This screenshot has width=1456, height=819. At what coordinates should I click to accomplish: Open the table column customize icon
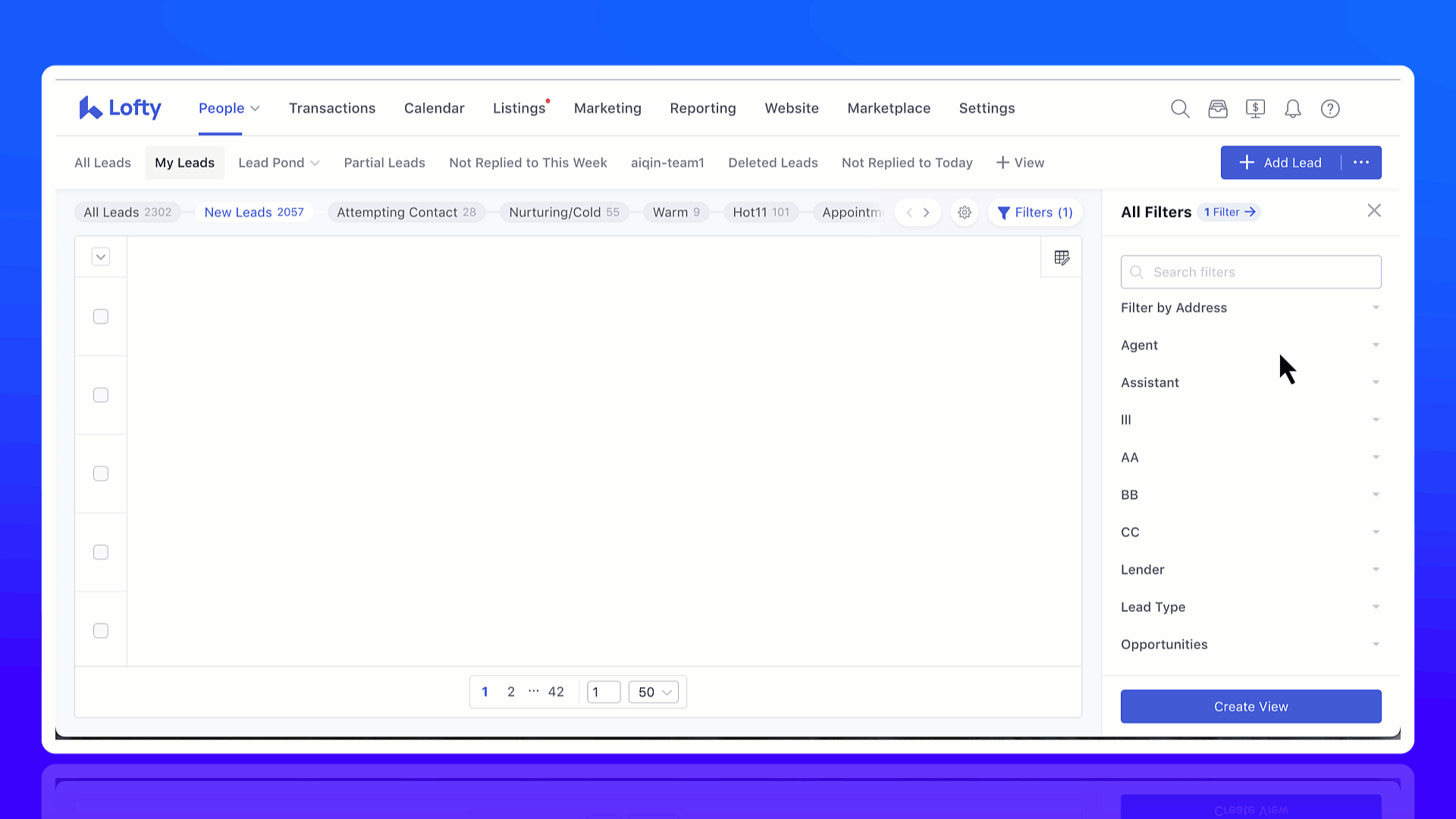(x=1062, y=258)
